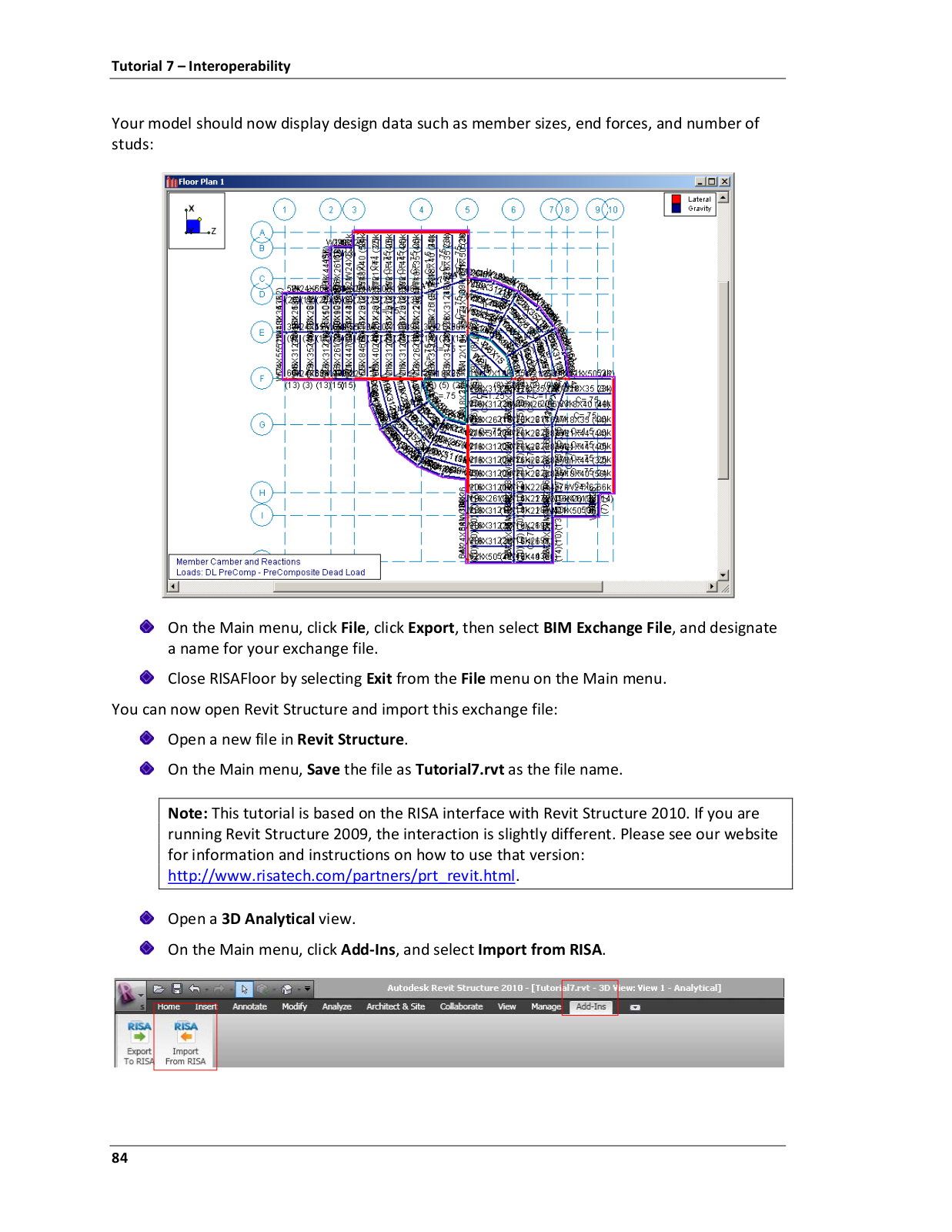Click the scroll up arrow in Floor Plan
Screen dimensions: 952x1232
point(723,198)
